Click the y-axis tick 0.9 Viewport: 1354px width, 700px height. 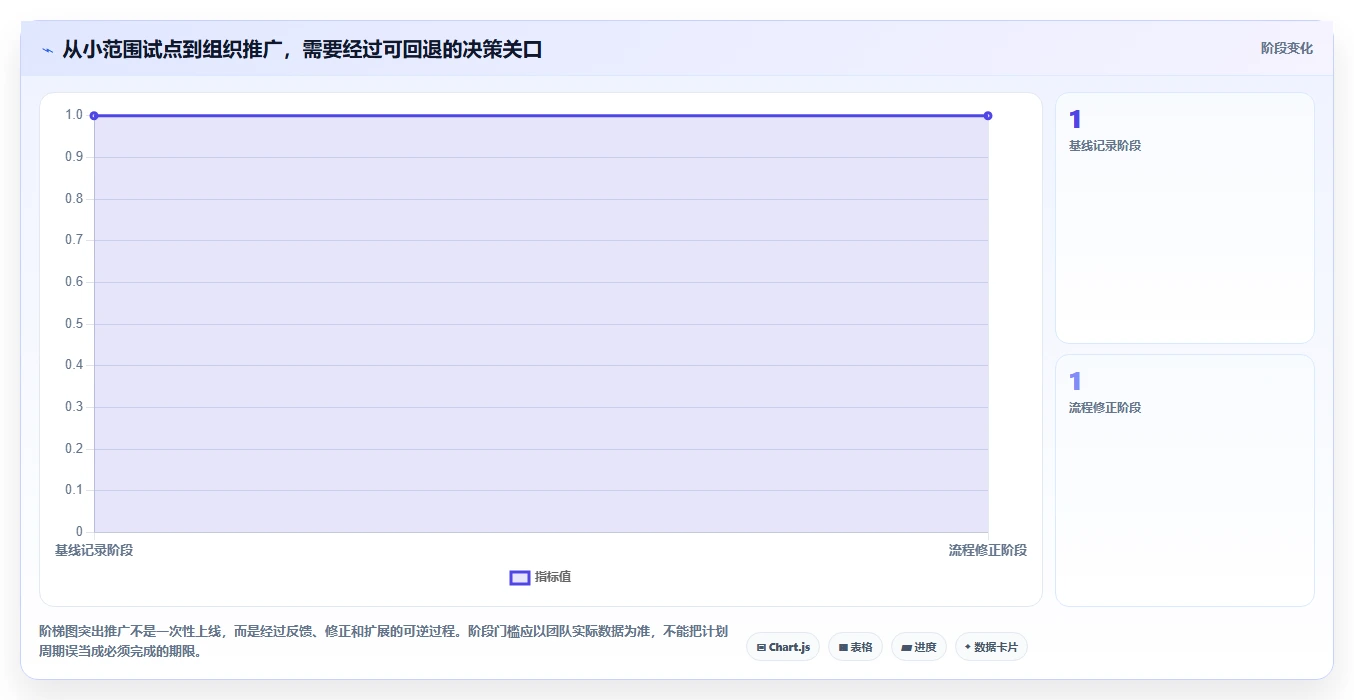[74, 157]
